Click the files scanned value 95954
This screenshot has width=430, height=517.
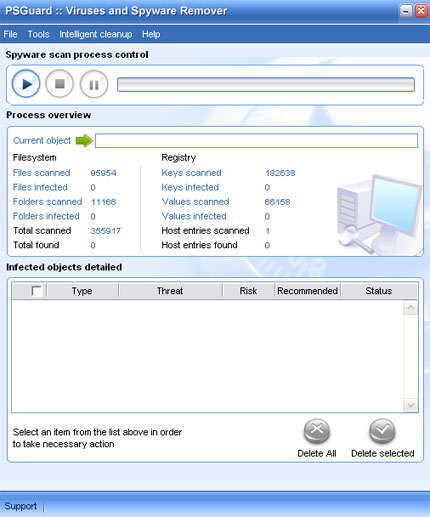coord(103,173)
